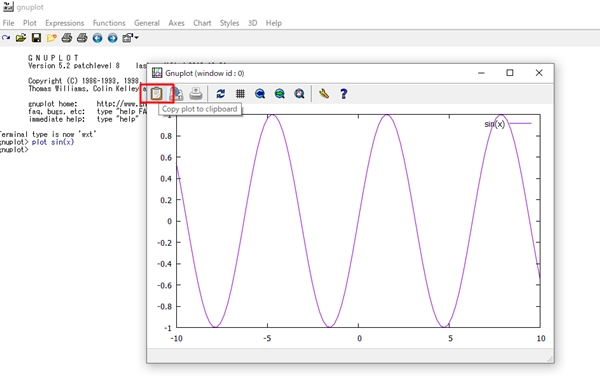Replot the graph using plot window refresh arrows

(221, 94)
